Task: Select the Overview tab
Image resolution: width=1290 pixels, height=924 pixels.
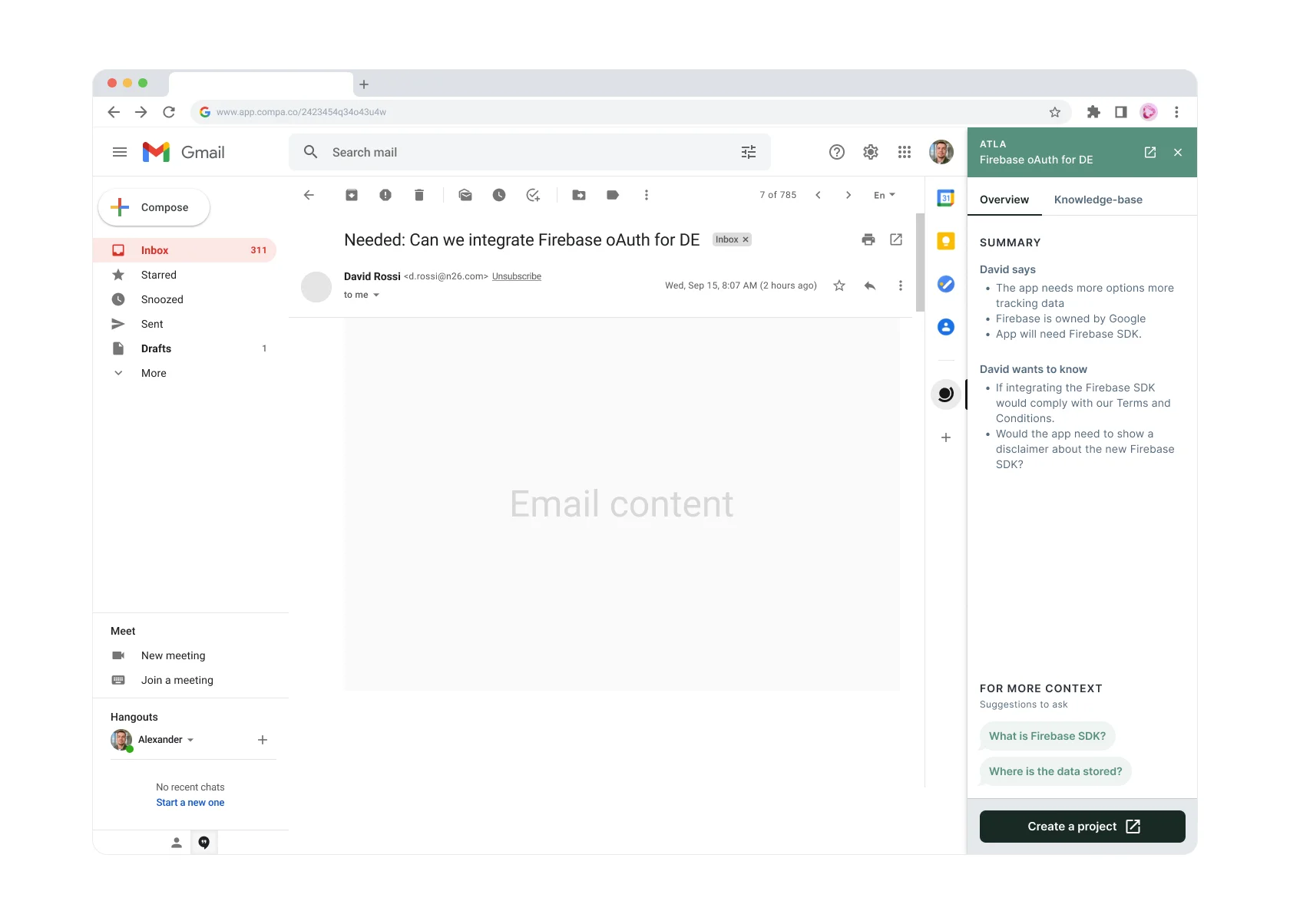Action: 1004,200
